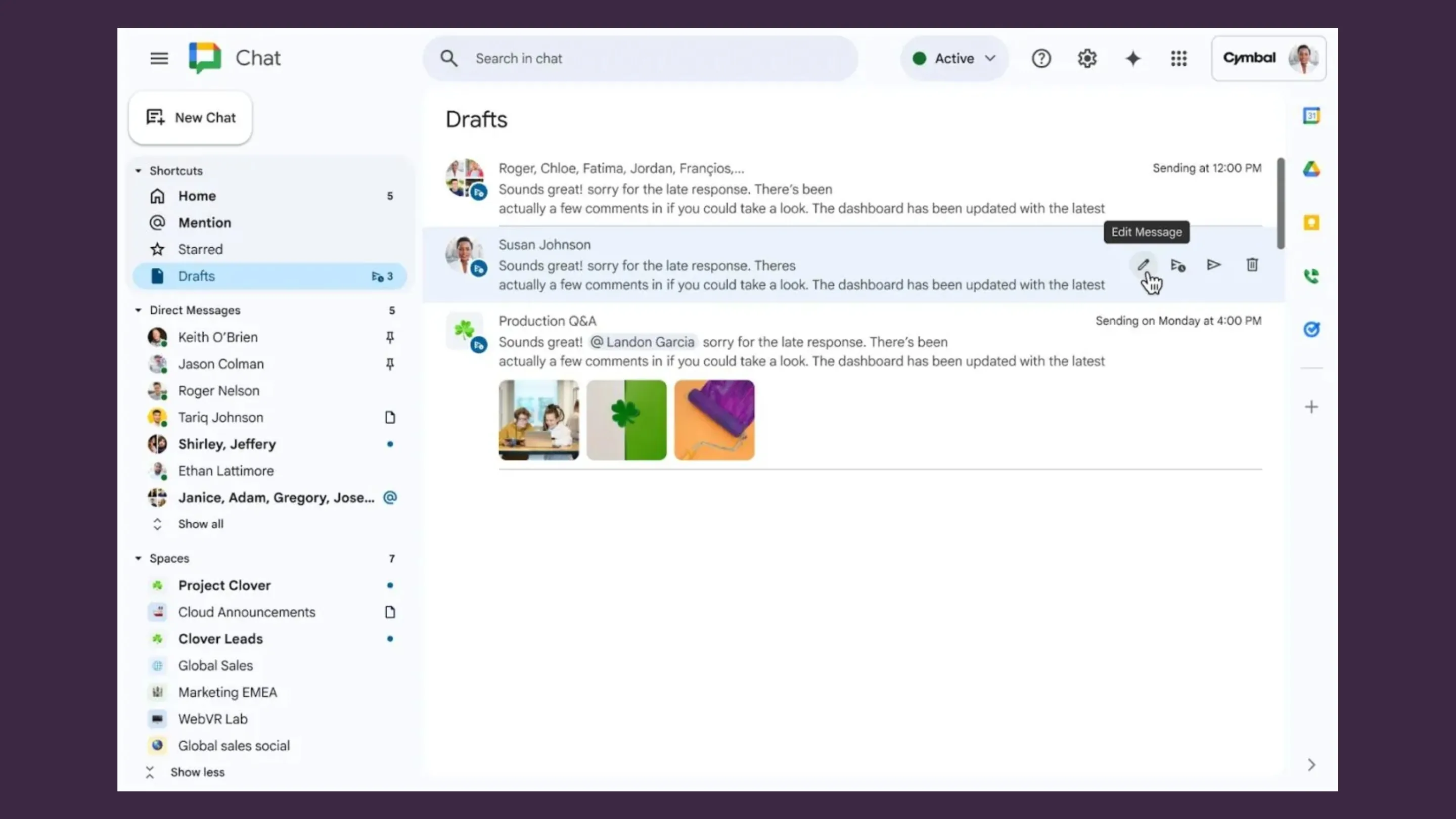
Task: Send the Susan Johnson draft now
Action: click(x=1213, y=265)
